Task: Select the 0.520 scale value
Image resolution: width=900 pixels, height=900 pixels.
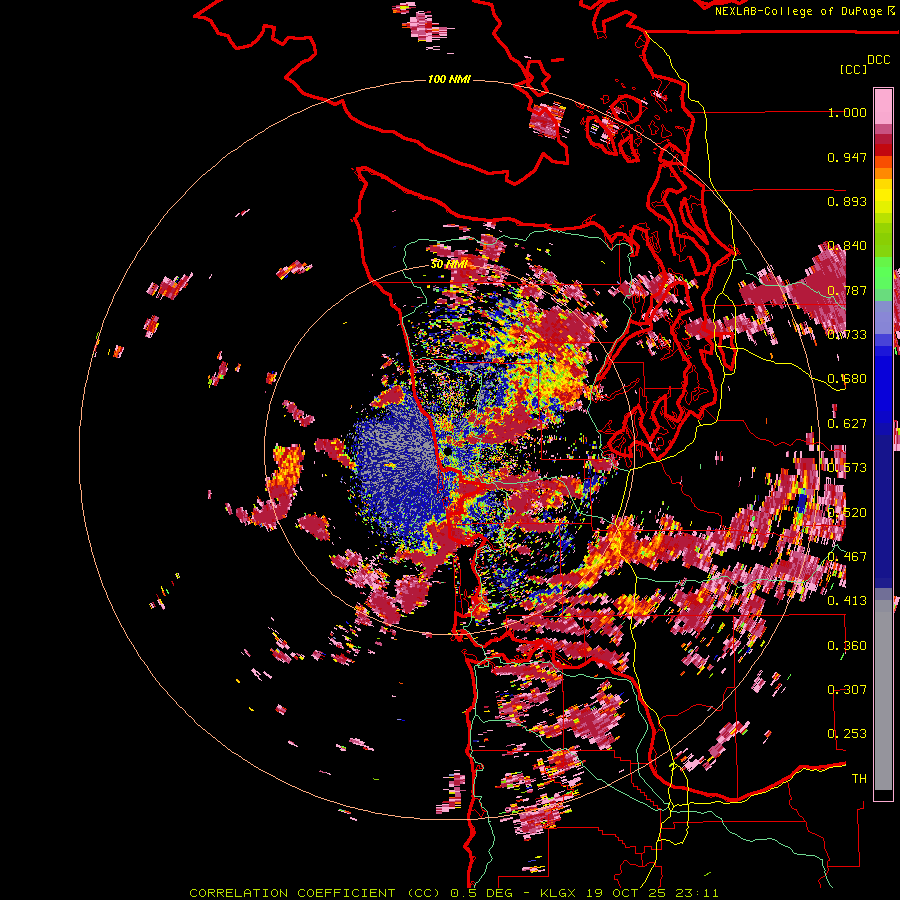Action: pyautogui.click(x=847, y=513)
